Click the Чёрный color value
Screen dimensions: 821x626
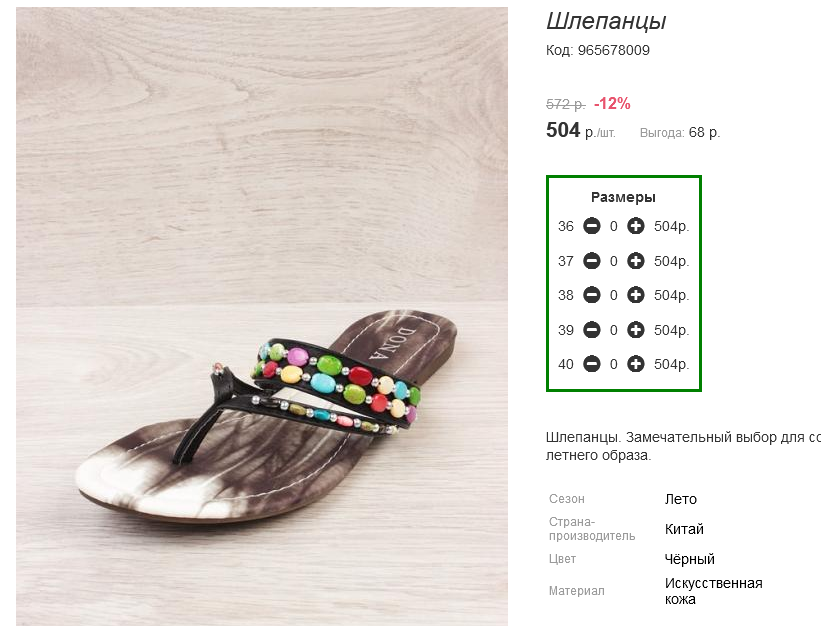pyautogui.click(x=690, y=559)
